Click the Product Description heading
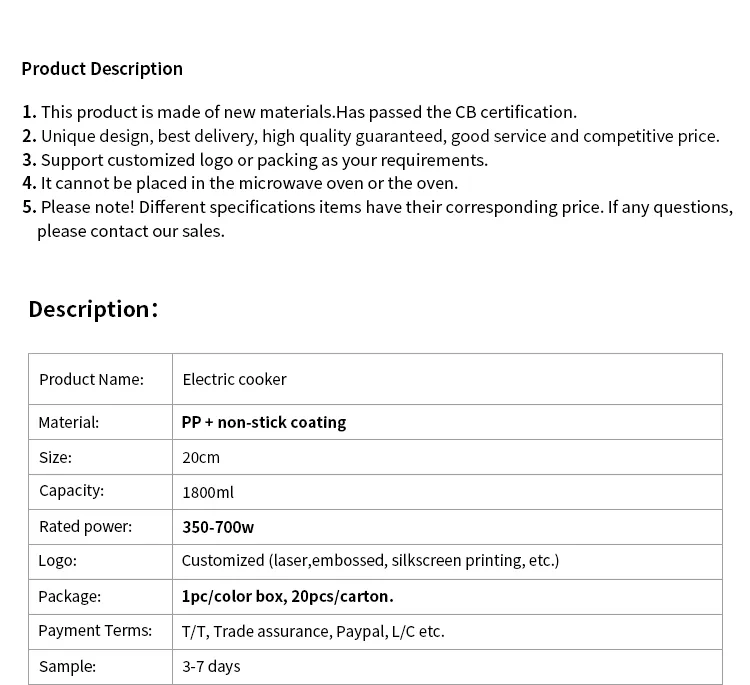 102,69
